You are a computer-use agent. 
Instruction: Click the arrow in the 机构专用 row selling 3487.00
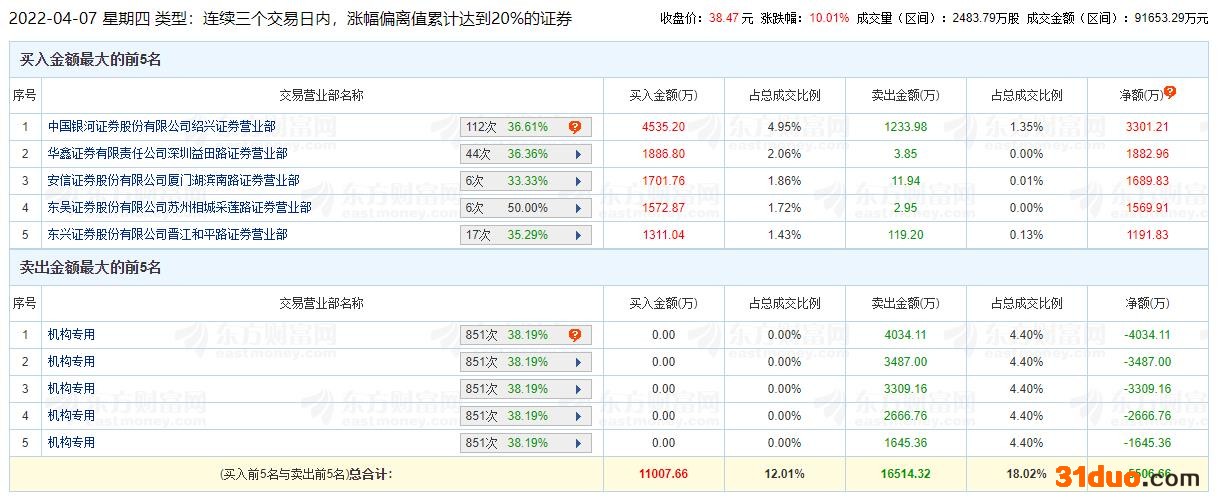click(578, 362)
